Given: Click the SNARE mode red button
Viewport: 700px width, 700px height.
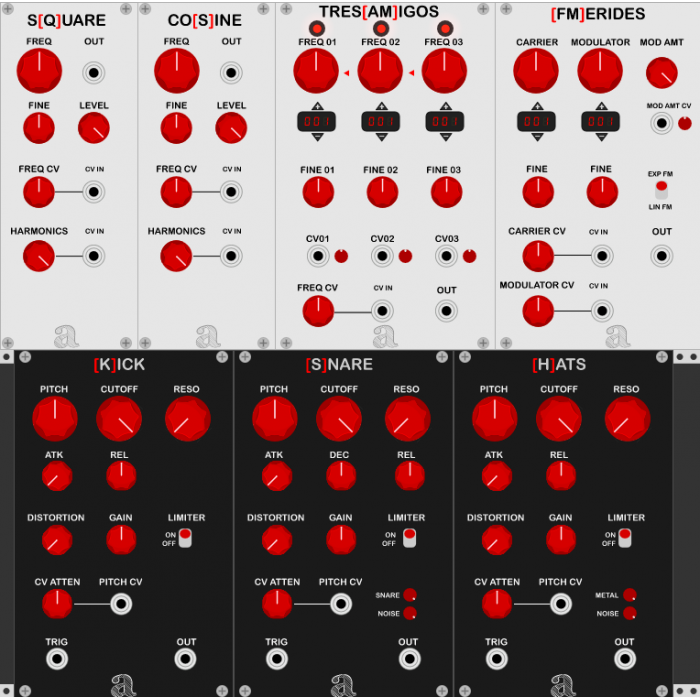Looking at the screenshot, I should (410, 595).
